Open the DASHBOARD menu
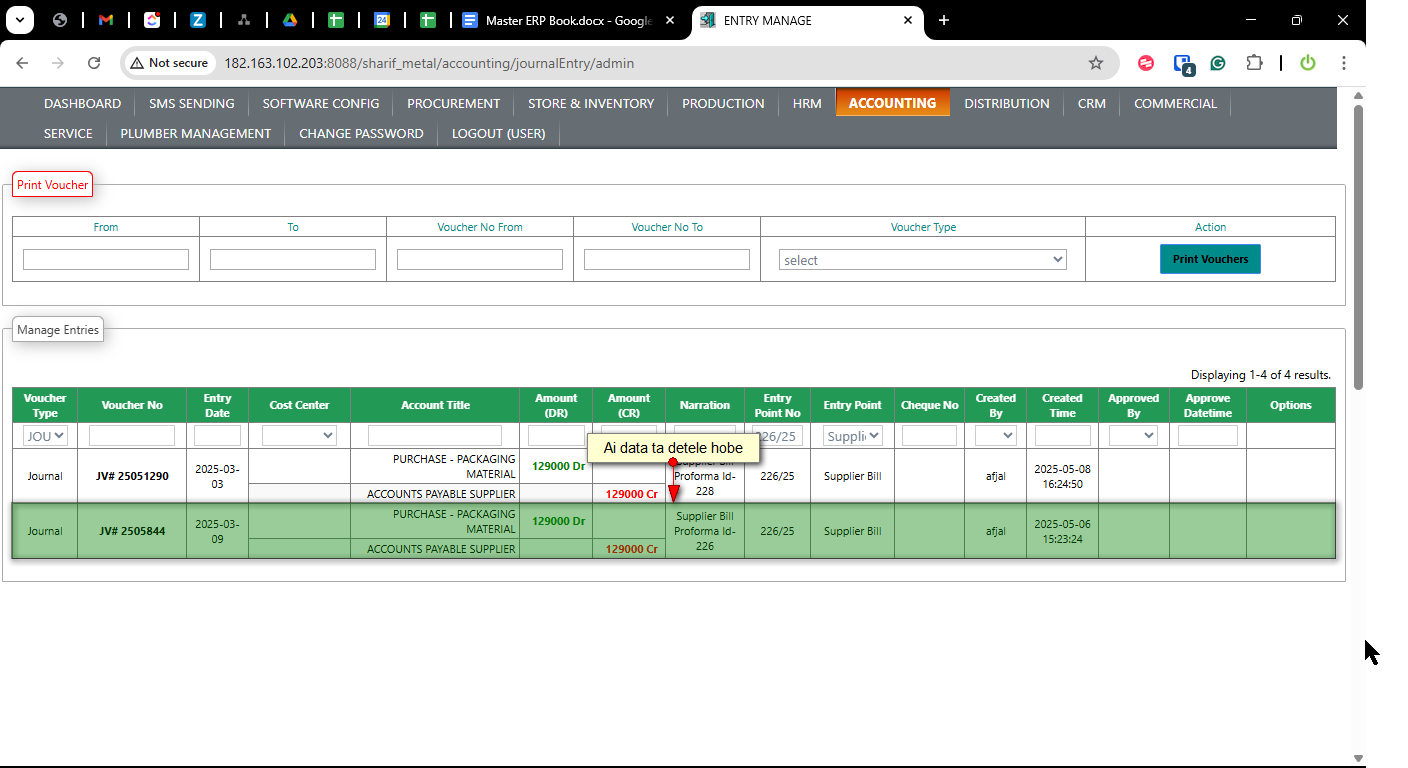The image size is (1408, 768). coord(82,103)
